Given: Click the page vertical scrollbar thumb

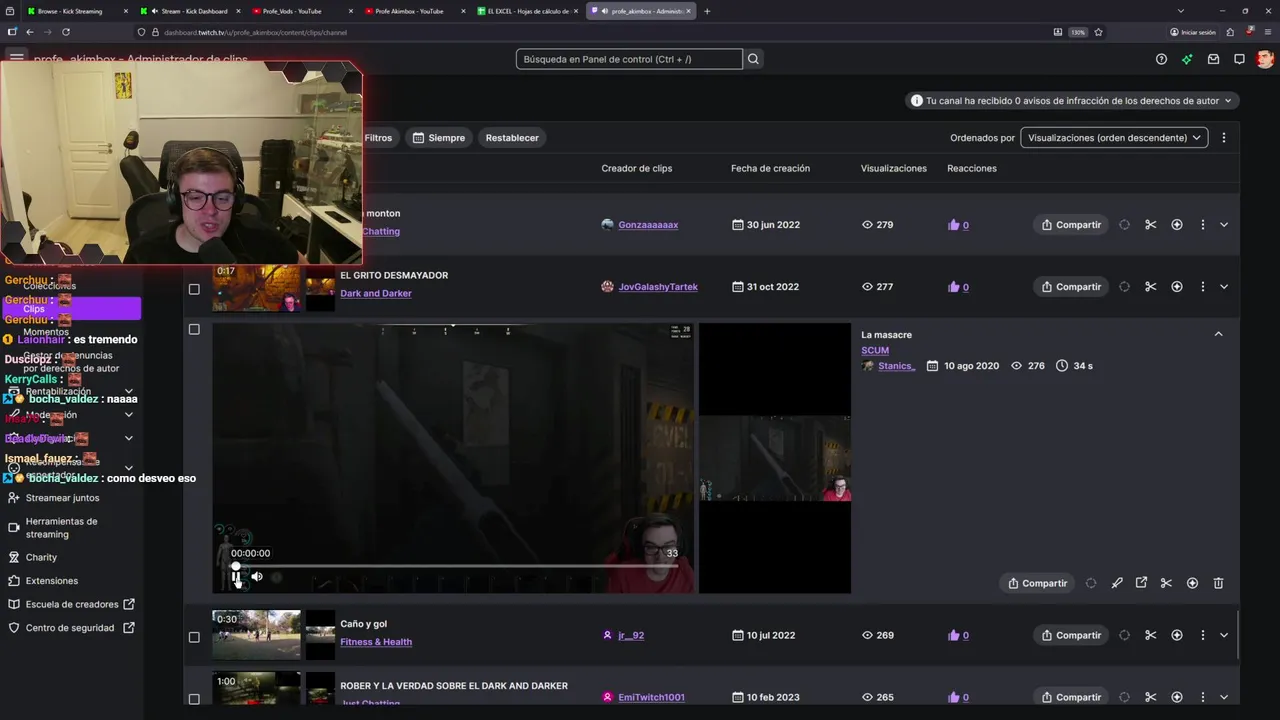Looking at the screenshot, I should (1238, 635).
